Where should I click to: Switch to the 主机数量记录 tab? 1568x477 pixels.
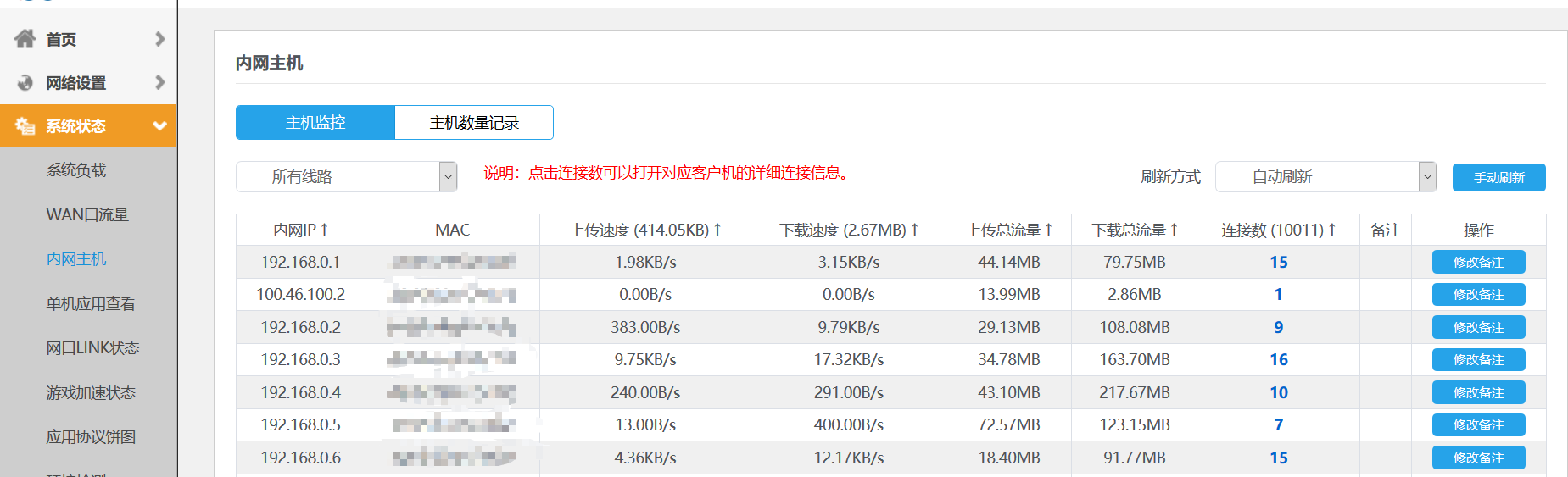(474, 123)
